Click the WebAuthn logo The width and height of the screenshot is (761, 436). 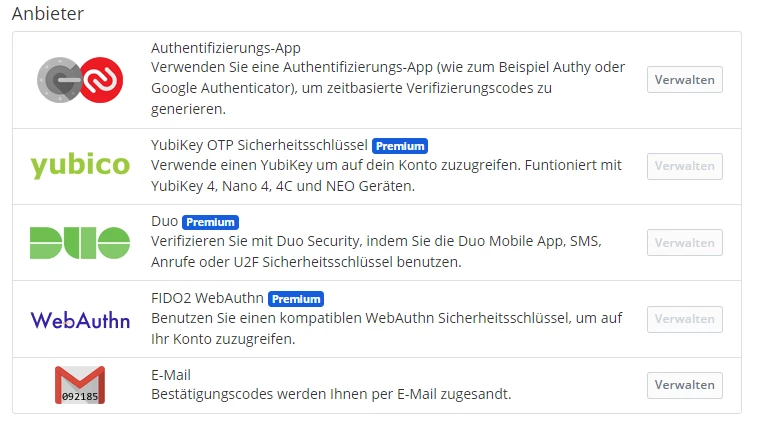[80, 320]
